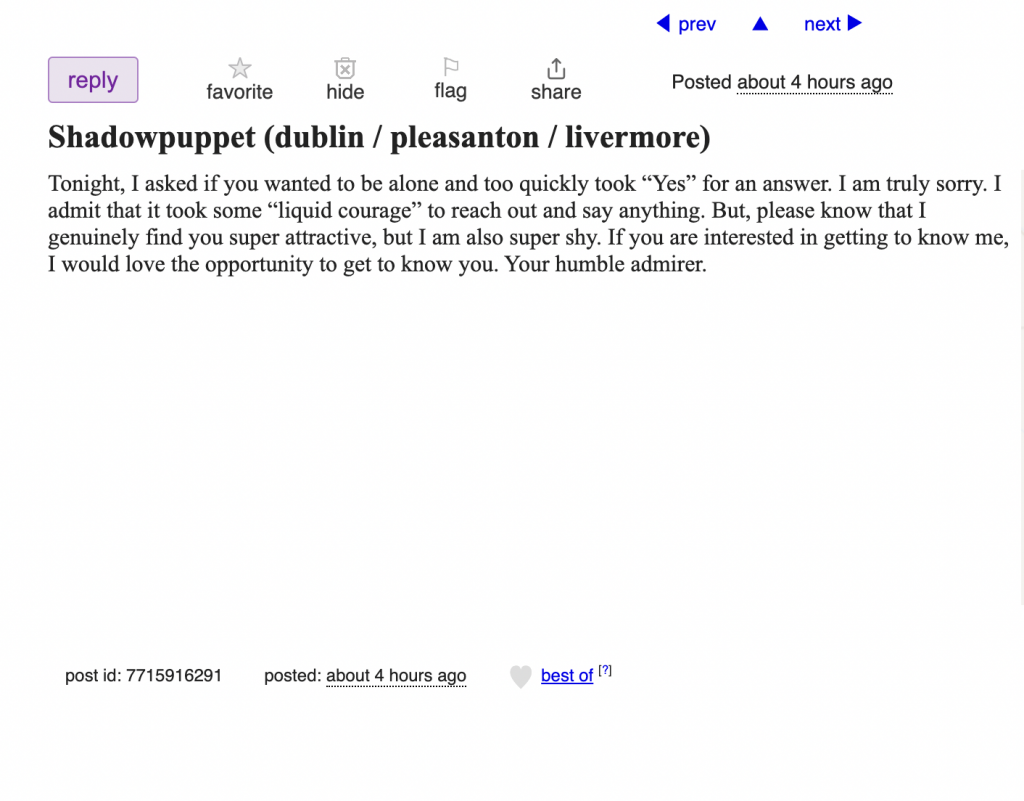Open the share arrow icon
Image resolution: width=1024 pixels, height=801 pixels.
click(x=556, y=69)
